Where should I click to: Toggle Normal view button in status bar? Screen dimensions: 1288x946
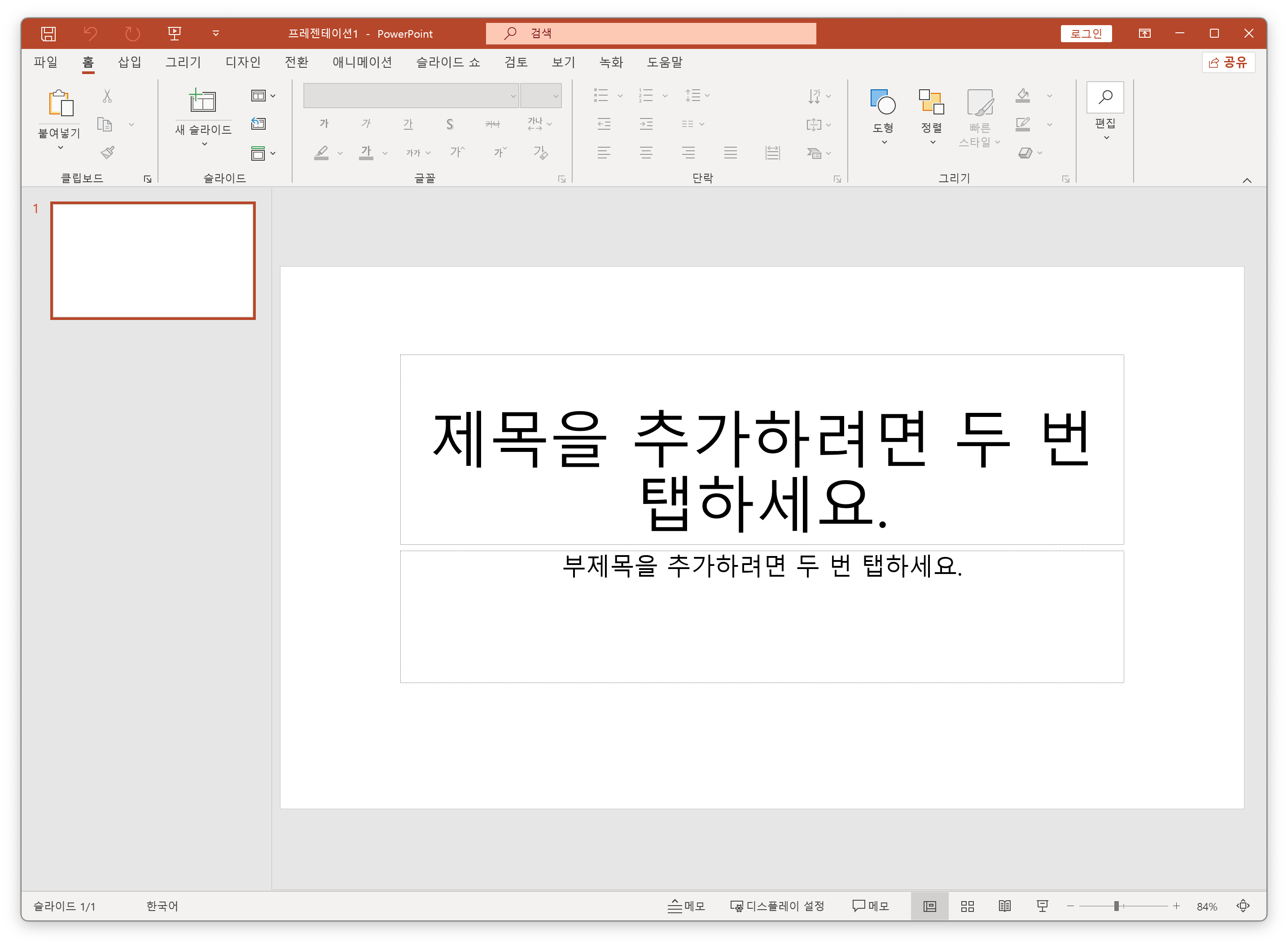pyautogui.click(x=929, y=906)
